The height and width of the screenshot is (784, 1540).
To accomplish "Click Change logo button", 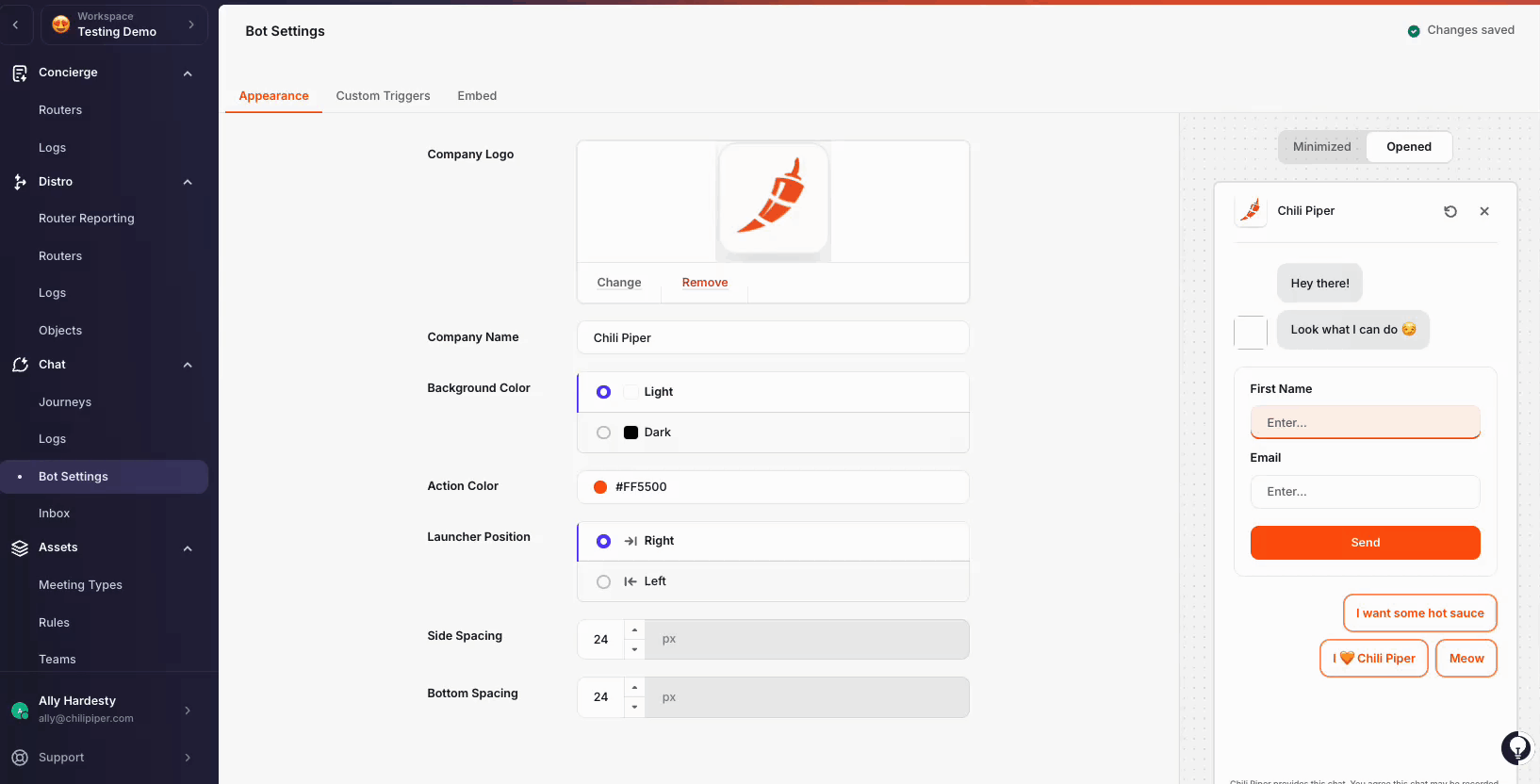I will (619, 283).
